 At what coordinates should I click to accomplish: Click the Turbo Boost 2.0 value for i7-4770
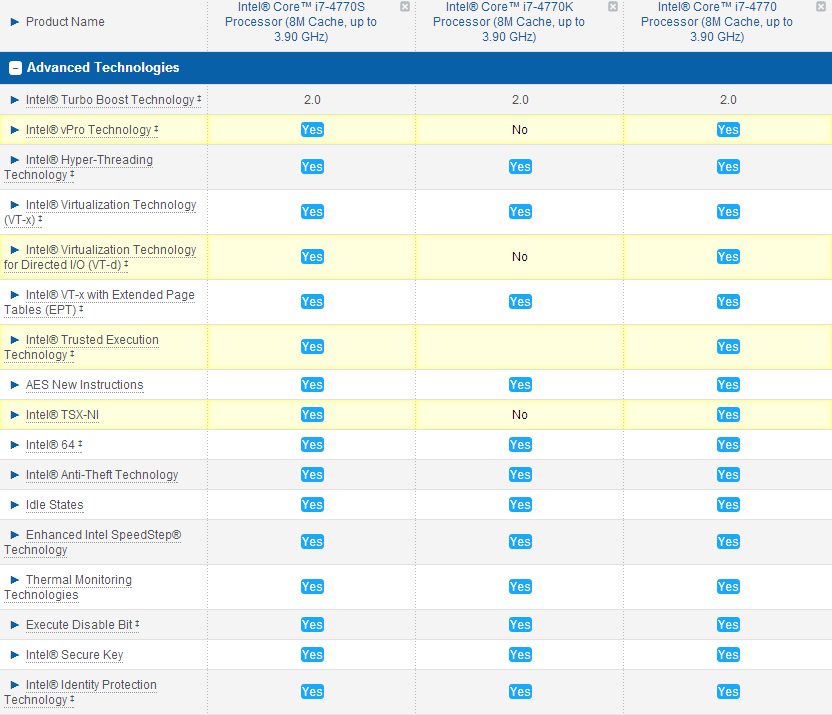point(728,100)
